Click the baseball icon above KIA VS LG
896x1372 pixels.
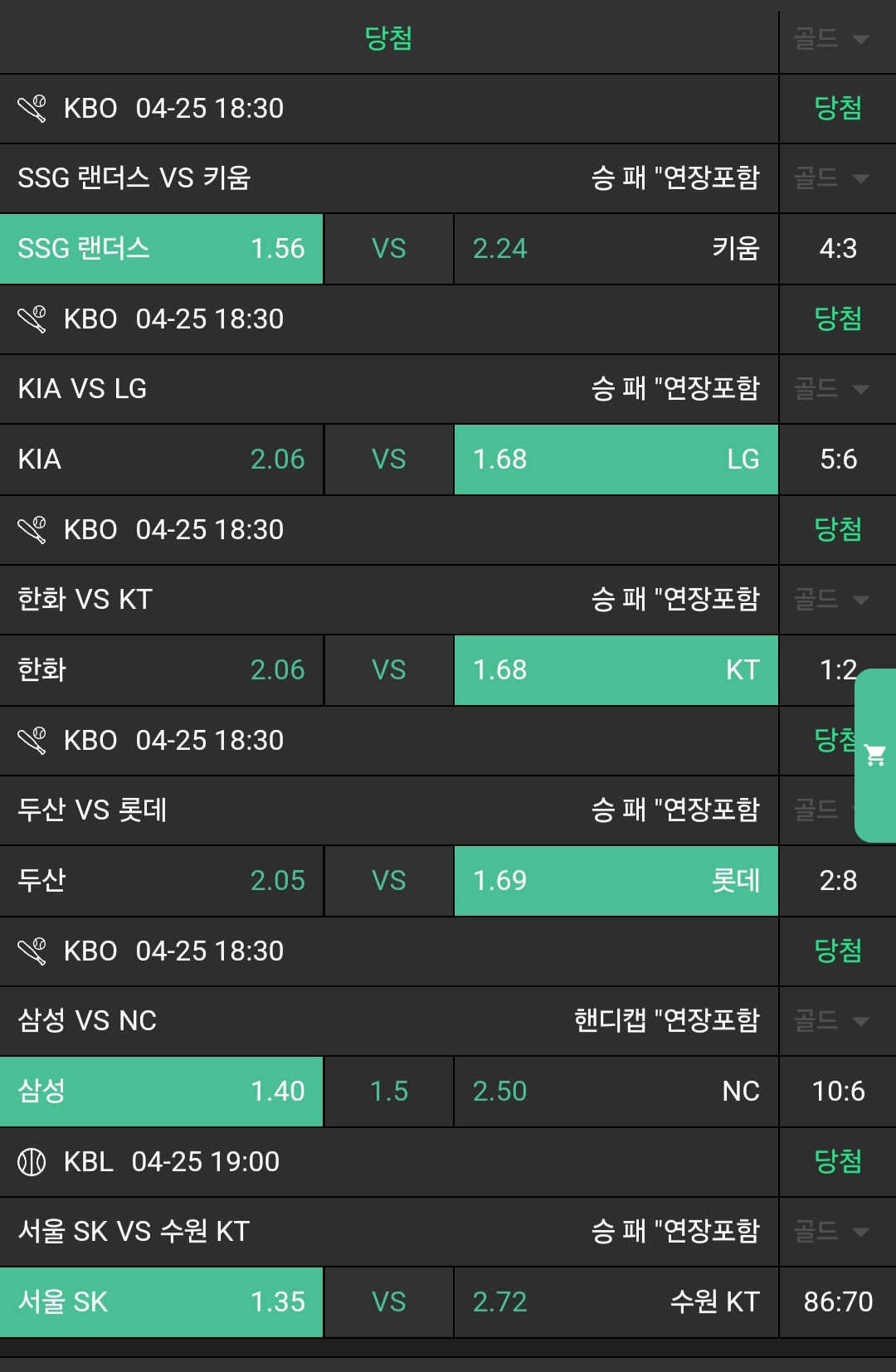point(32,319)
